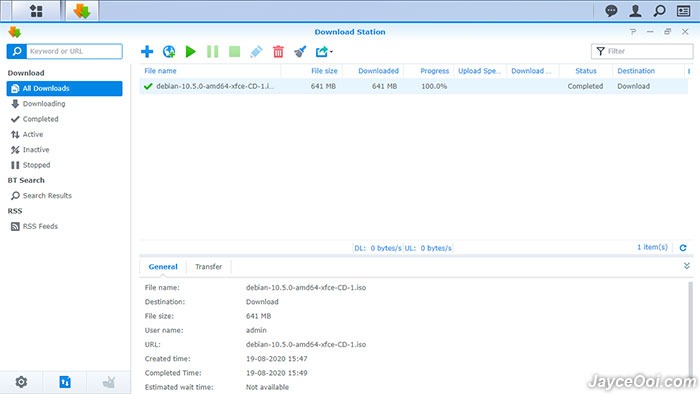This screenshot has height=394, width=700.
Task: Collapse the details panel chevron
Action: [x=687, y=266]
